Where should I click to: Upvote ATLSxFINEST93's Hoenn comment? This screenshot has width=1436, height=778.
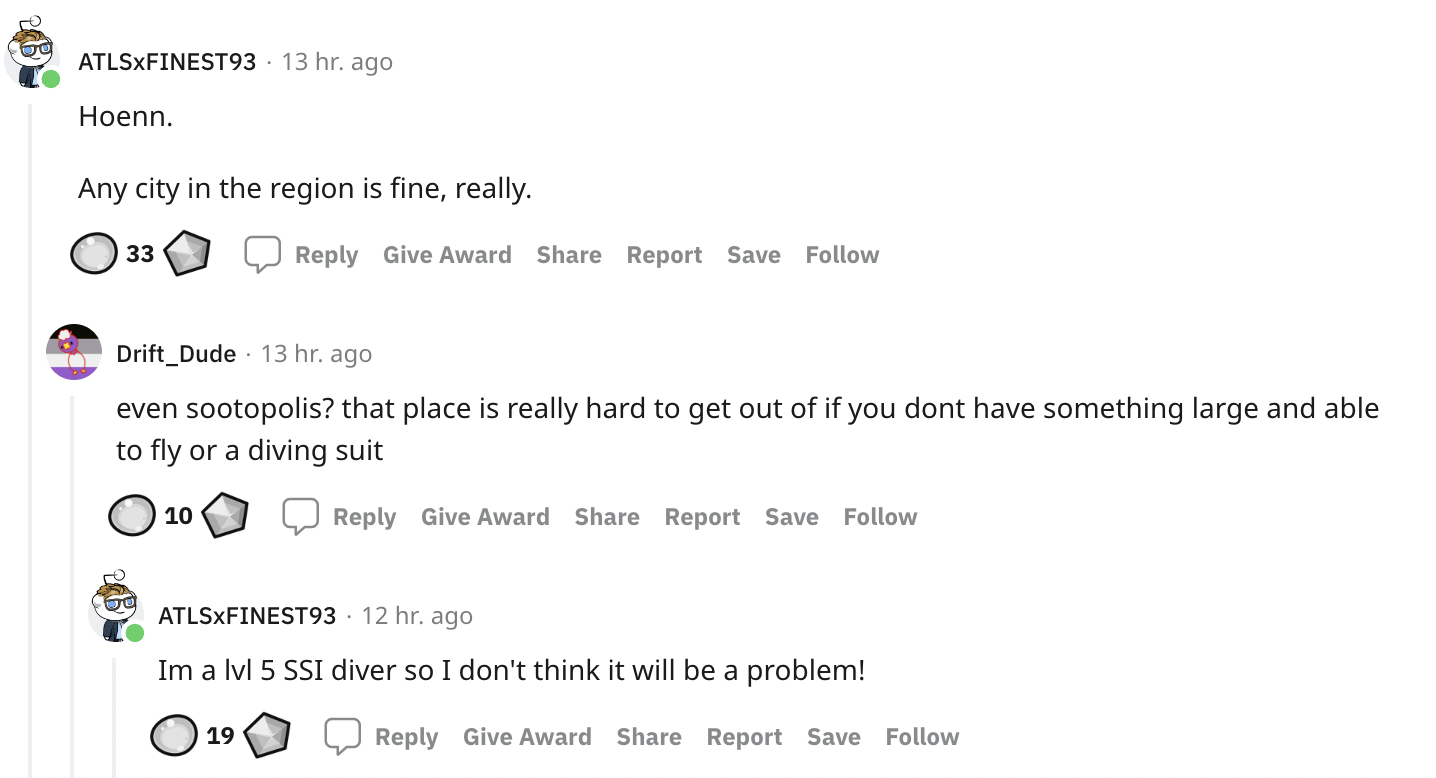pos(94,254)
